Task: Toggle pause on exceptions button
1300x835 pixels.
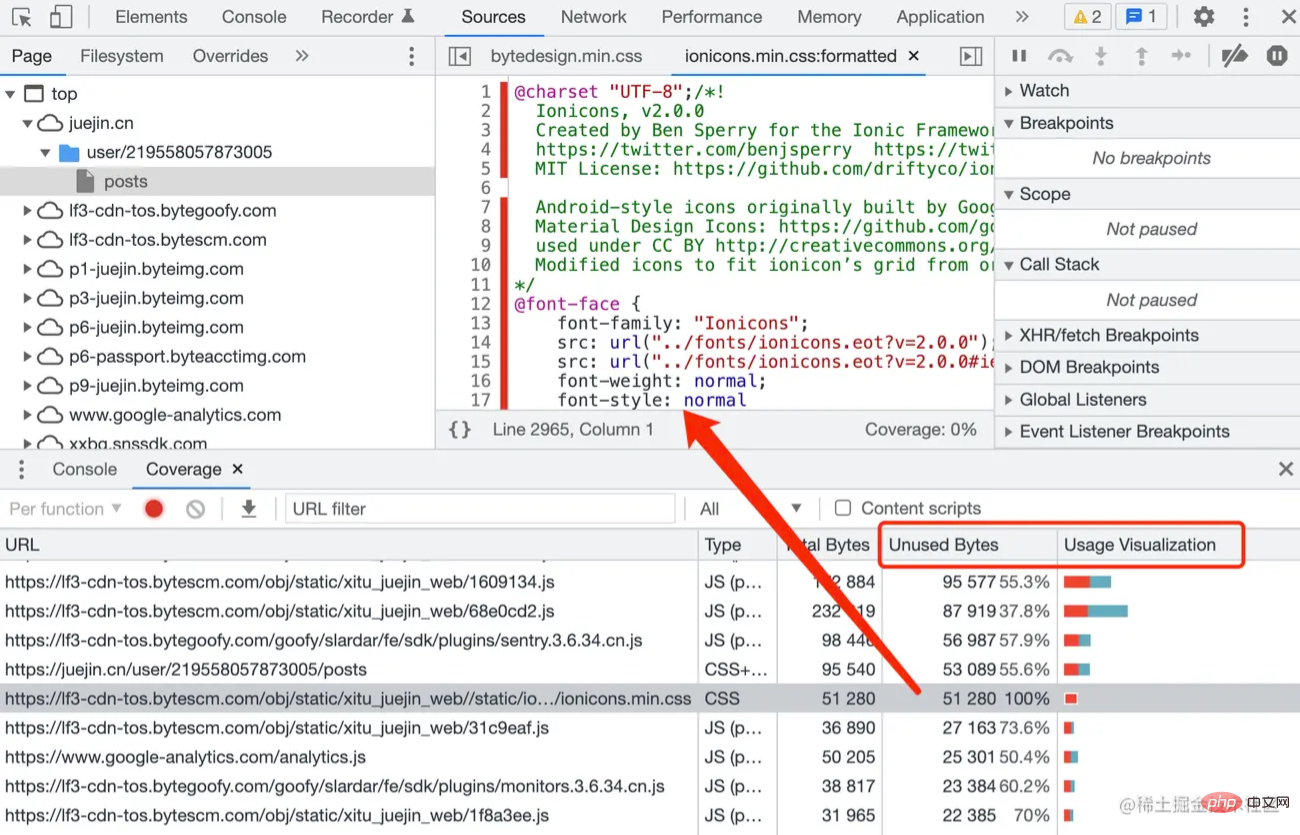Action: click(1277, 56)
